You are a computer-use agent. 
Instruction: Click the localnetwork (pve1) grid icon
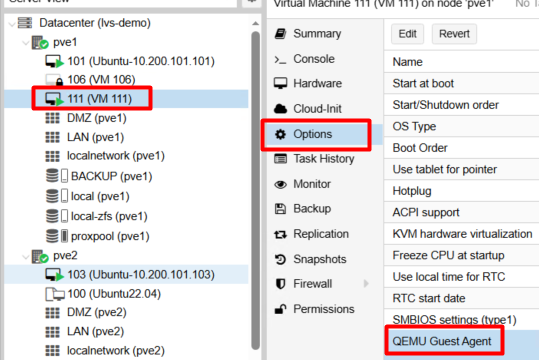click(x=52, y=156)
